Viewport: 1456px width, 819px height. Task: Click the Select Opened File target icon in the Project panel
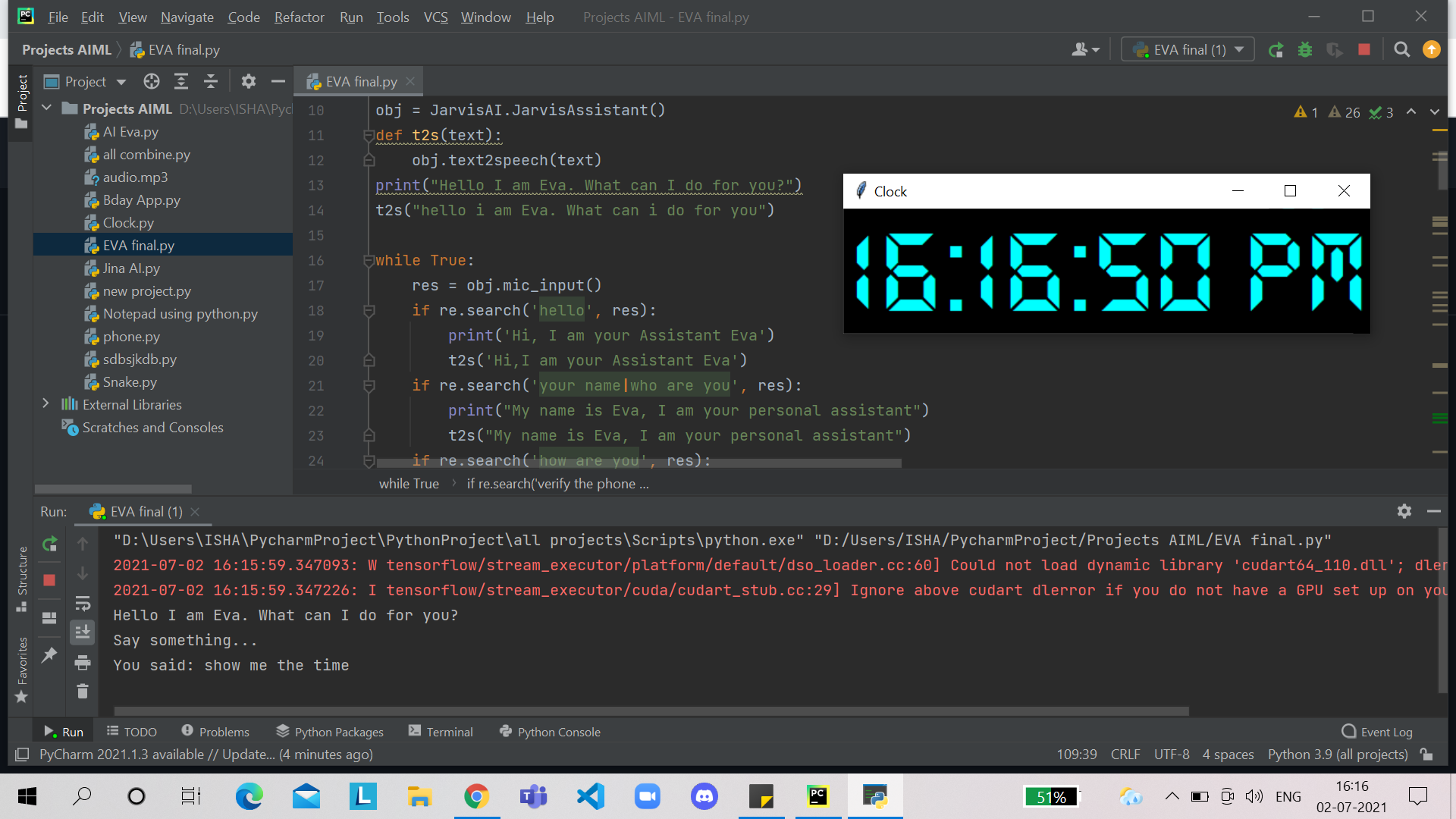(152, 81)
